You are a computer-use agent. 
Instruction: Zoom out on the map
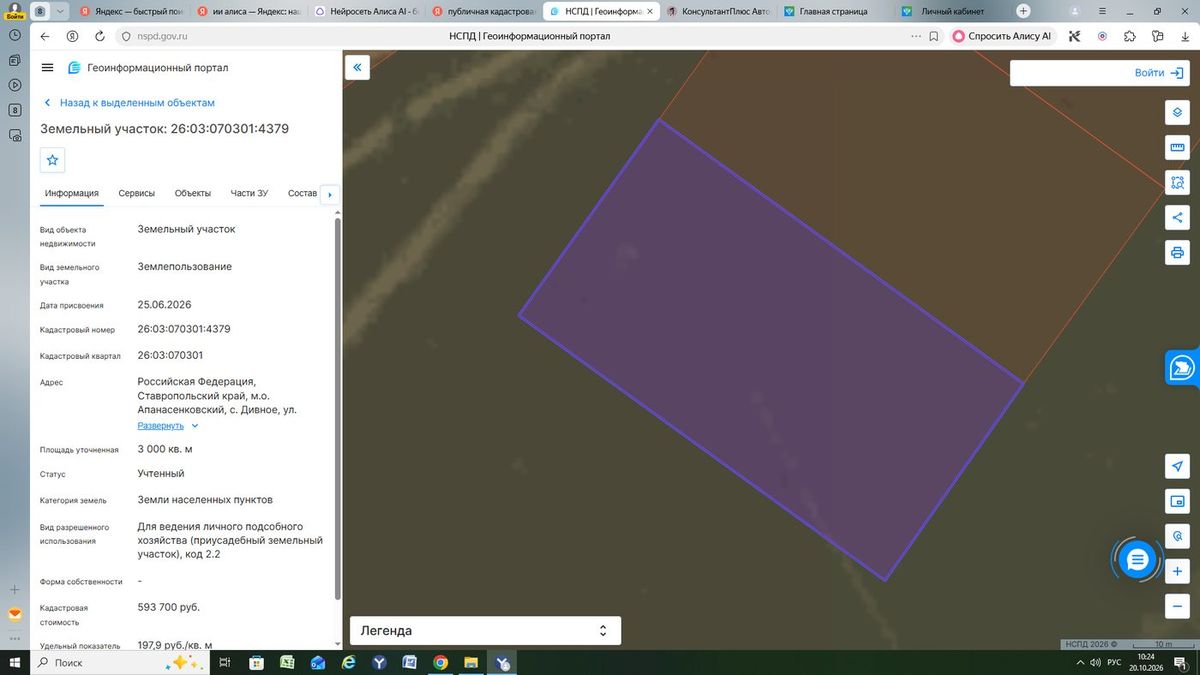coord(1177,607)
